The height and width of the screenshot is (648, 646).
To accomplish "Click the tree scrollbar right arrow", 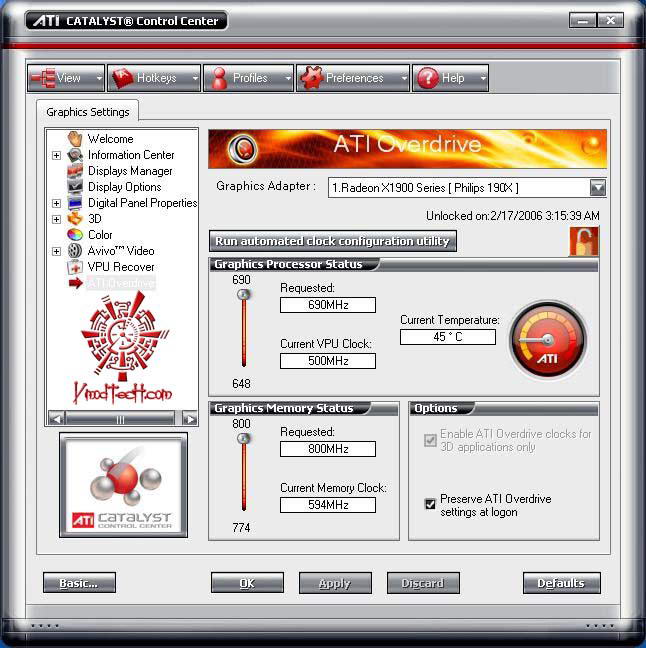I will point(190,419).
